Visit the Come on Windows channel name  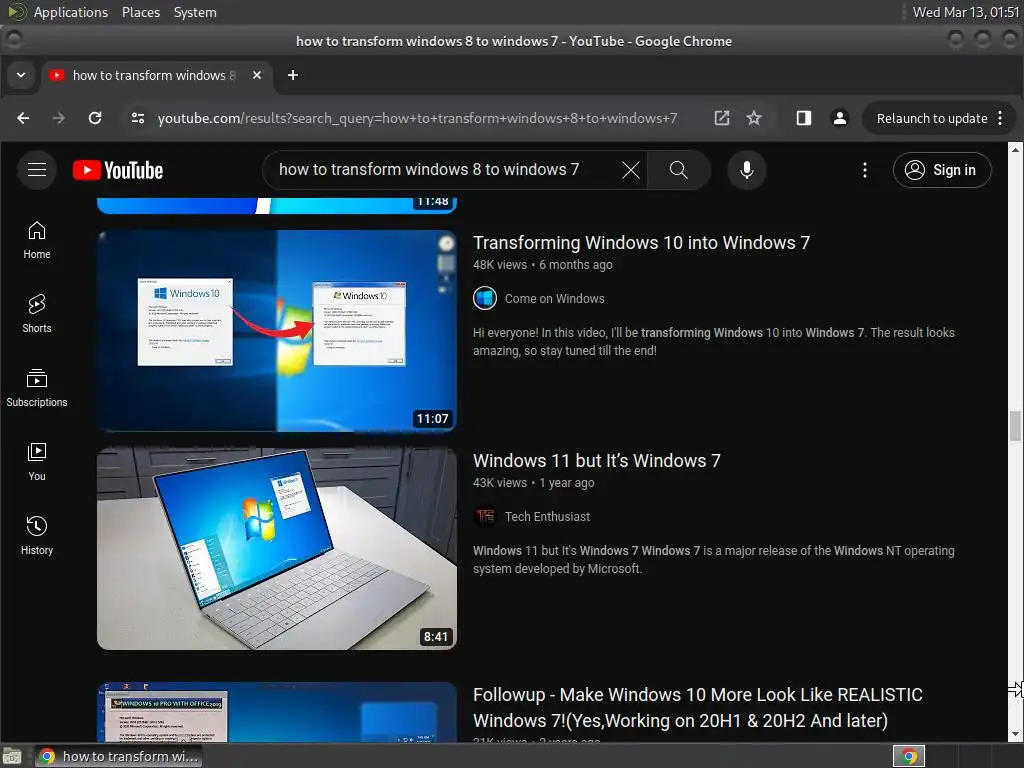coord(554,298)
